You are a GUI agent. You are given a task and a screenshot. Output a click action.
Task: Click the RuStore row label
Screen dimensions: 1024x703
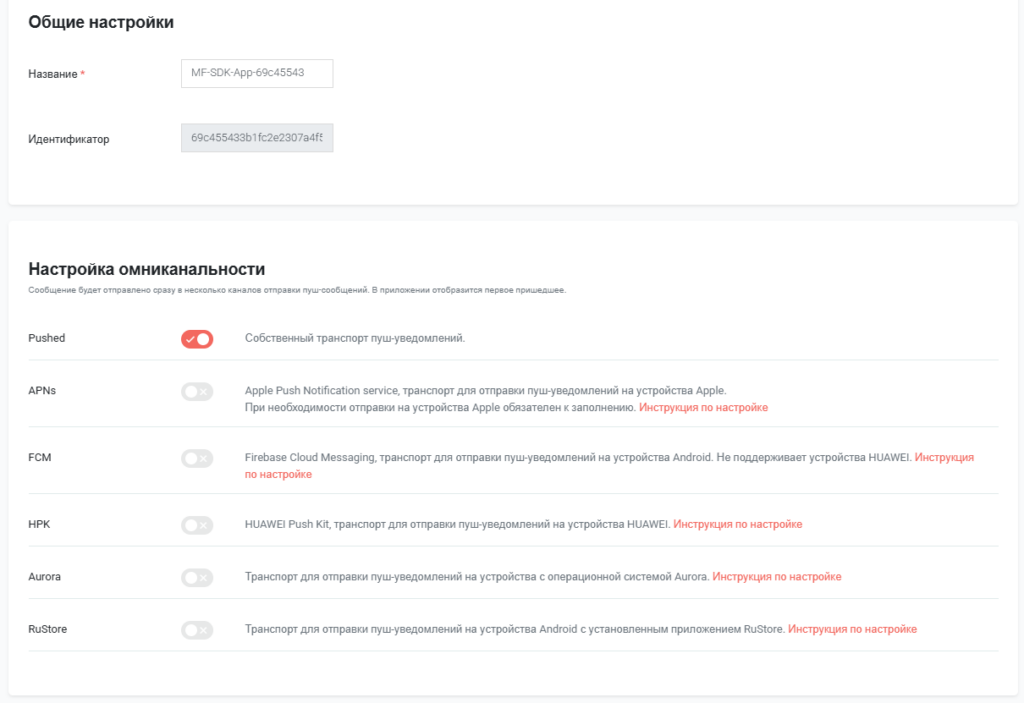(48, 629)
